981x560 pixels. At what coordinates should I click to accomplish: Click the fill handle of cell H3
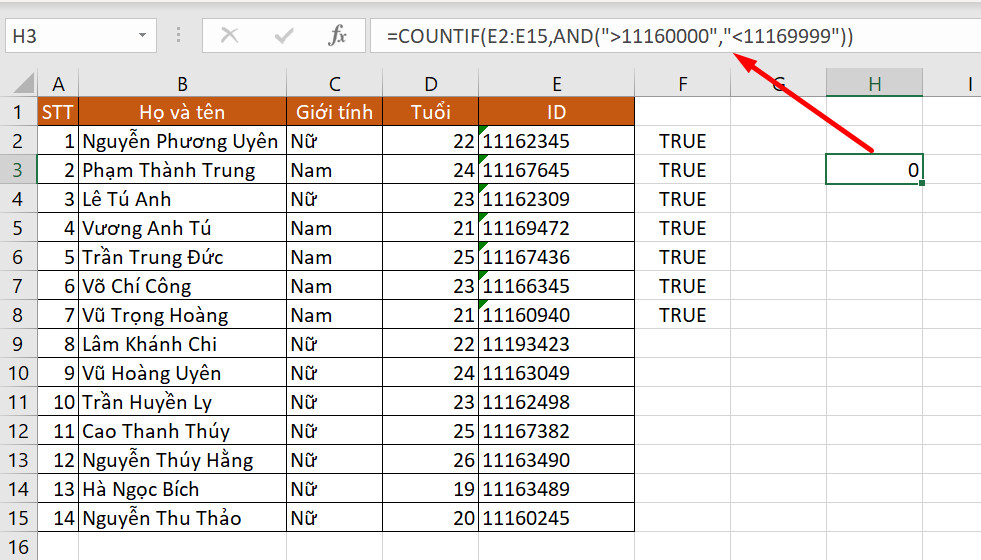[x=922, y=183]
